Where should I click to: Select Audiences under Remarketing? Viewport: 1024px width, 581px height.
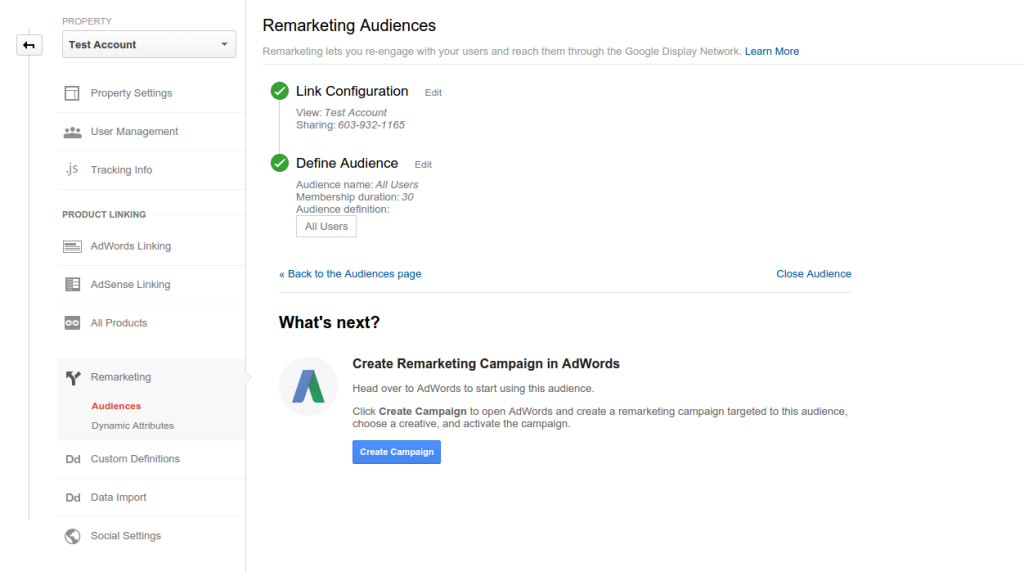[116, 406]
